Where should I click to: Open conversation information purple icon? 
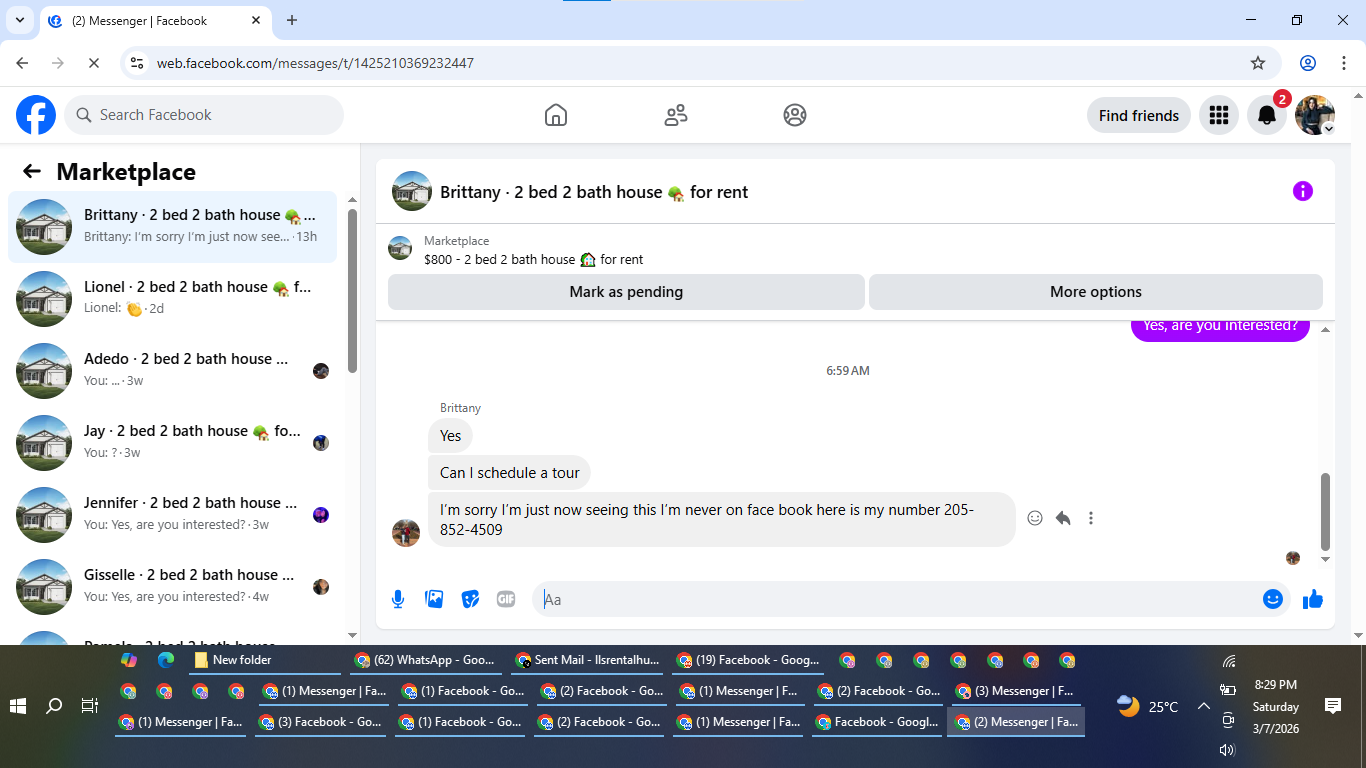point(1302,191)
